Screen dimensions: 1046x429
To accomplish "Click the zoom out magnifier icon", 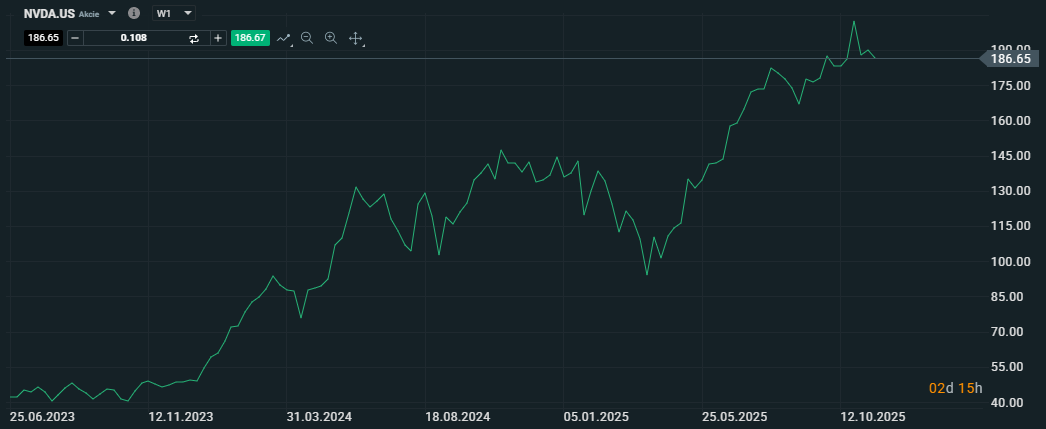I will click(307, 38).
